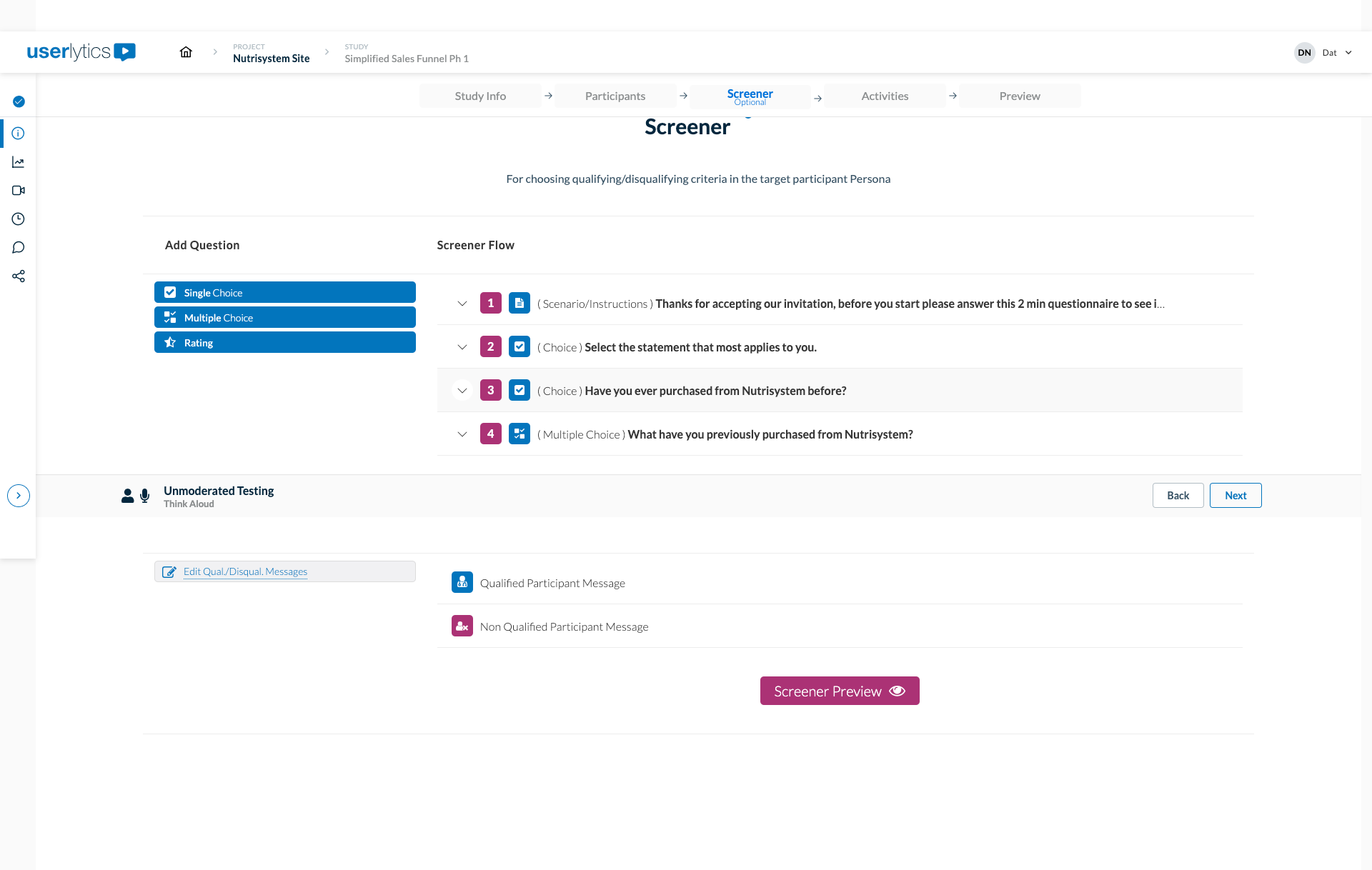Open the video camera sidebar icon
This screenshot has height=870, width=1372.
(x=19, y=191)
